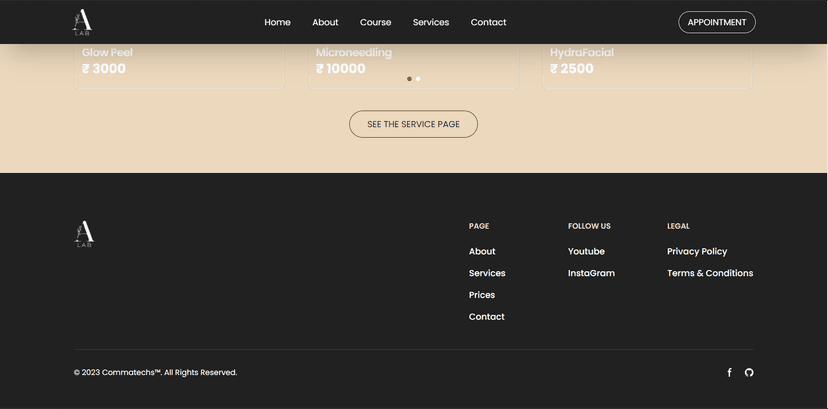This screenshot has width=828, height=409.
Task: Open About in the top navigation
Action: [x=325, y=22]
